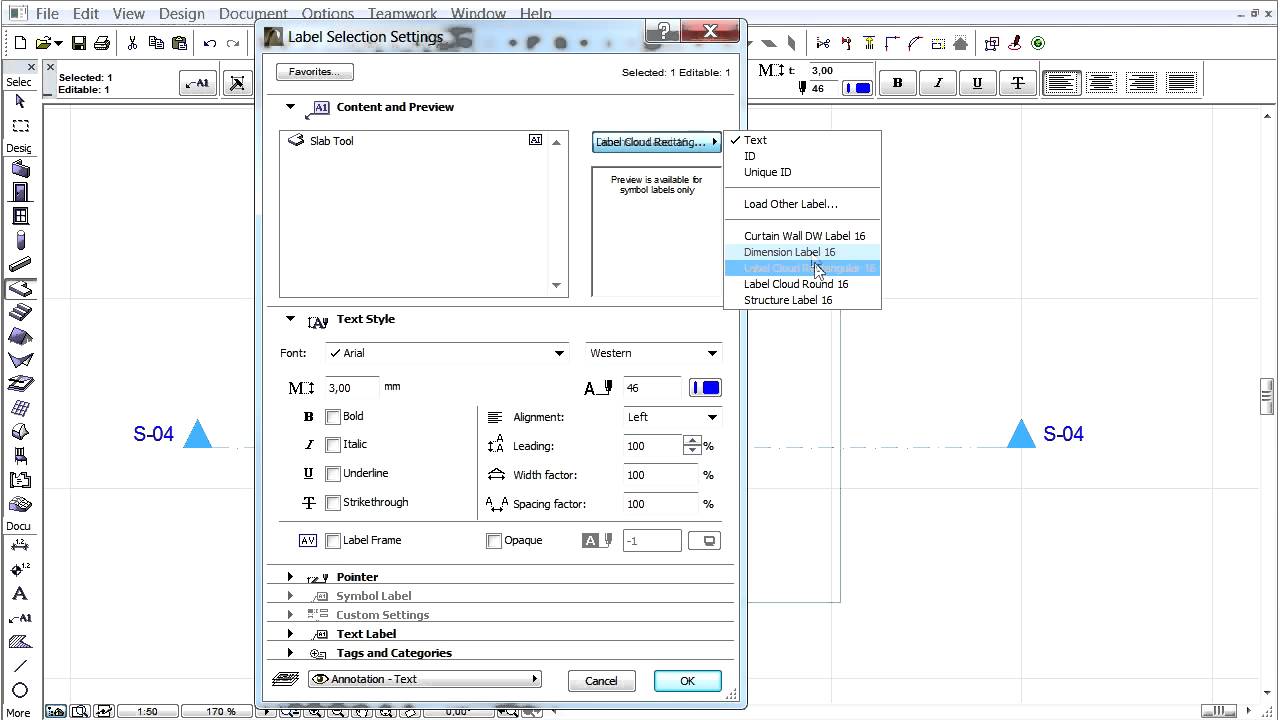Image resolution: width=1280 pixels, height=720 pixels.
Task: Select the Skylight tool
Action: (20, 384)
